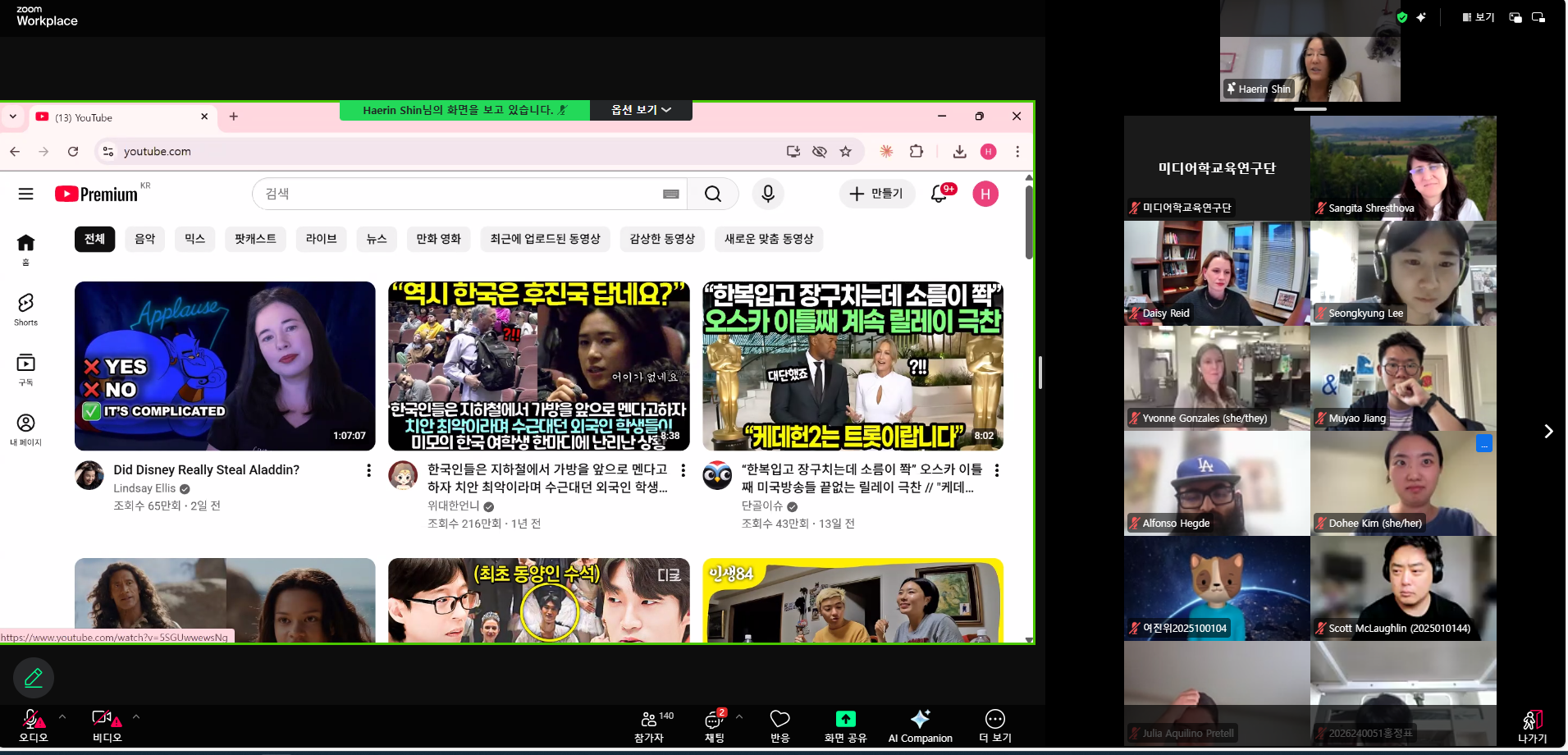Viewport: 1568px width, 755px height.
Task: Unmute the microphone audio button
Action: pyautogui.click(x=33, y=725)
